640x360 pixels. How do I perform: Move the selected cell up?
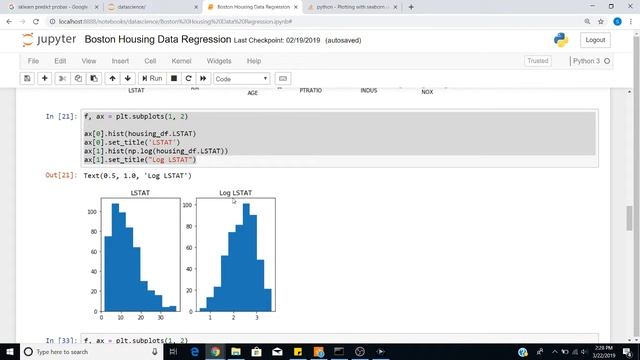coord(112,78)
